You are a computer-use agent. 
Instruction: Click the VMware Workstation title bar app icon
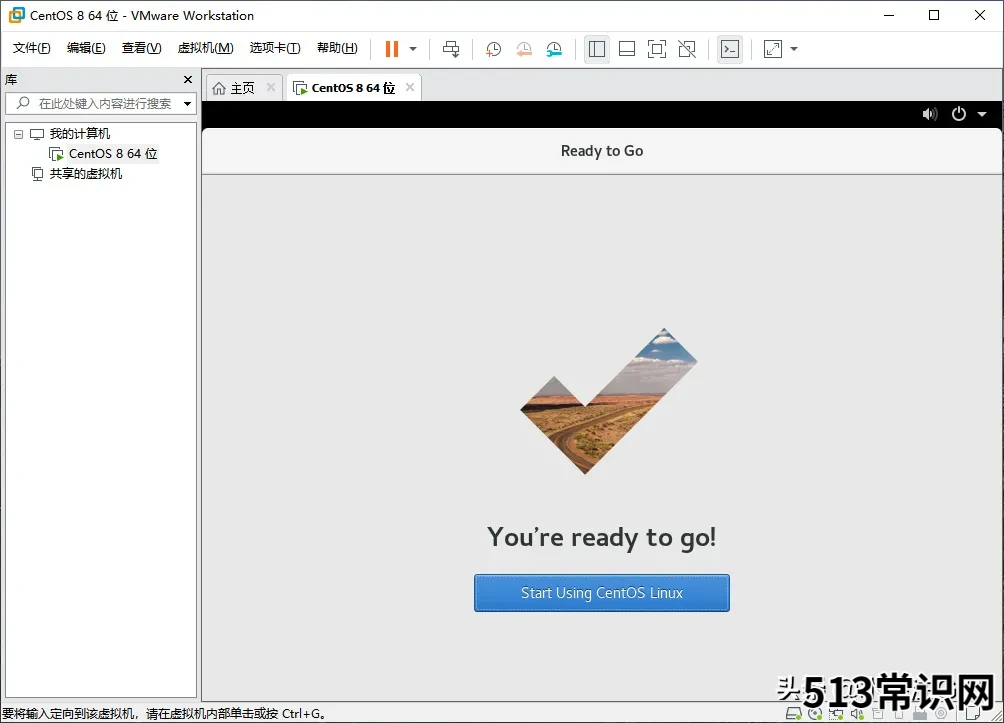(16, 15)
